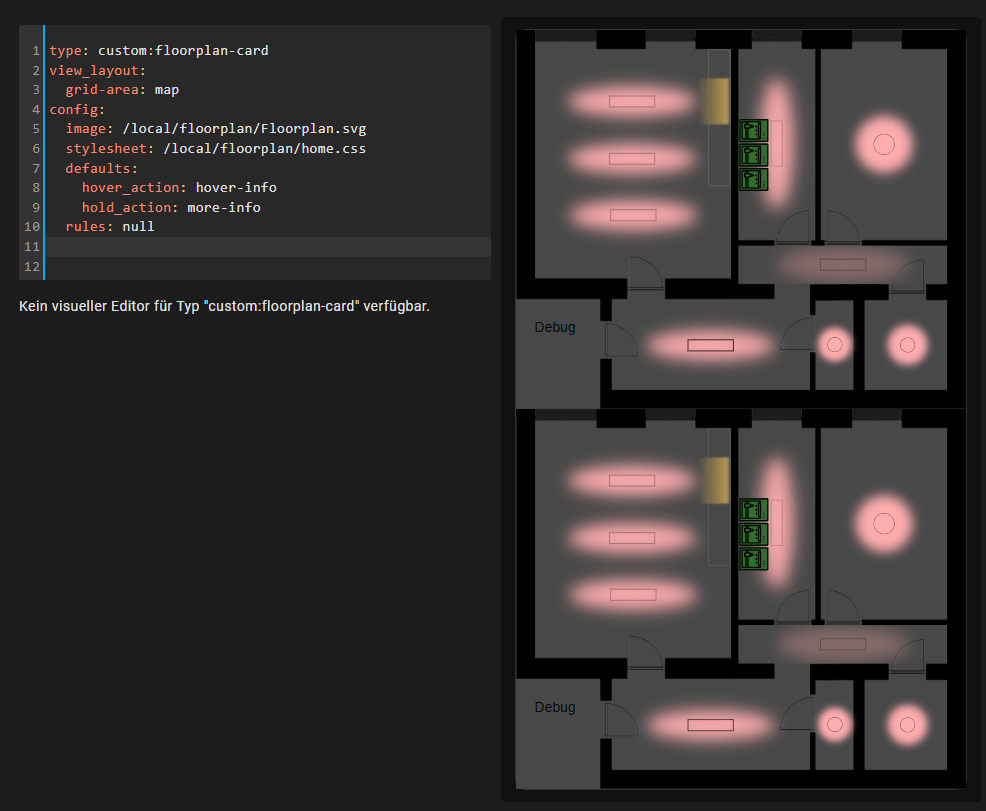986x811 pixels.
Task: Toggle first oval light in lower floorplan's big room
Action: click(x=632, y=480)
